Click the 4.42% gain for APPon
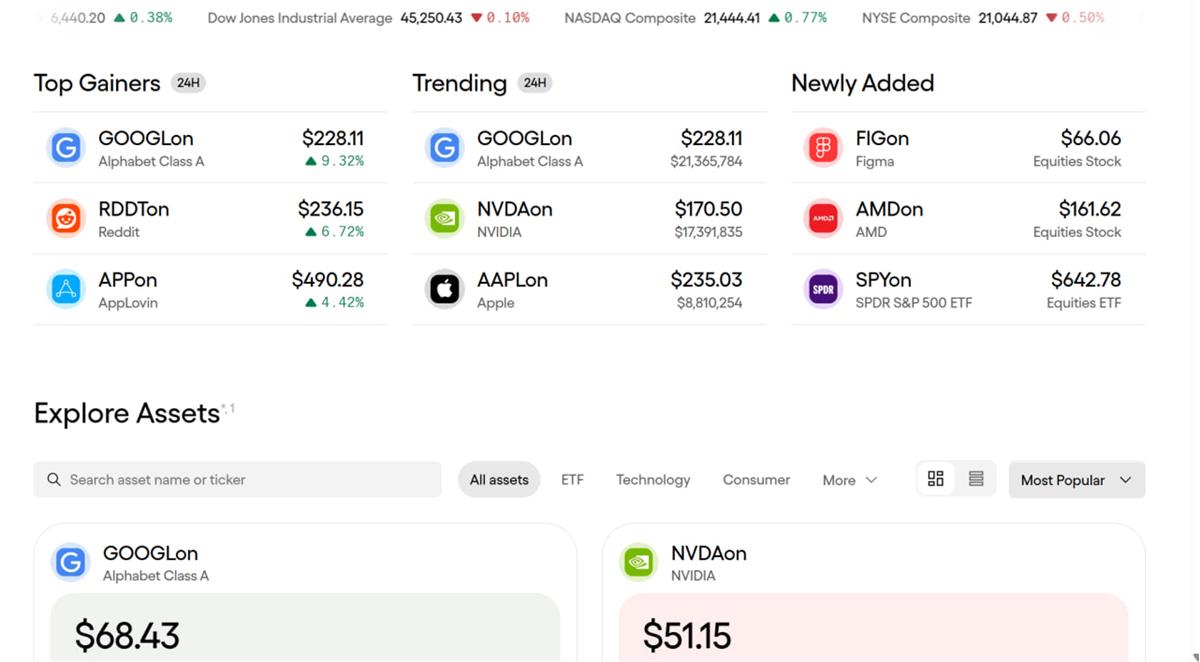This screenshot has width=1200, height=662. pyautogui.click(x=335, y=303)
